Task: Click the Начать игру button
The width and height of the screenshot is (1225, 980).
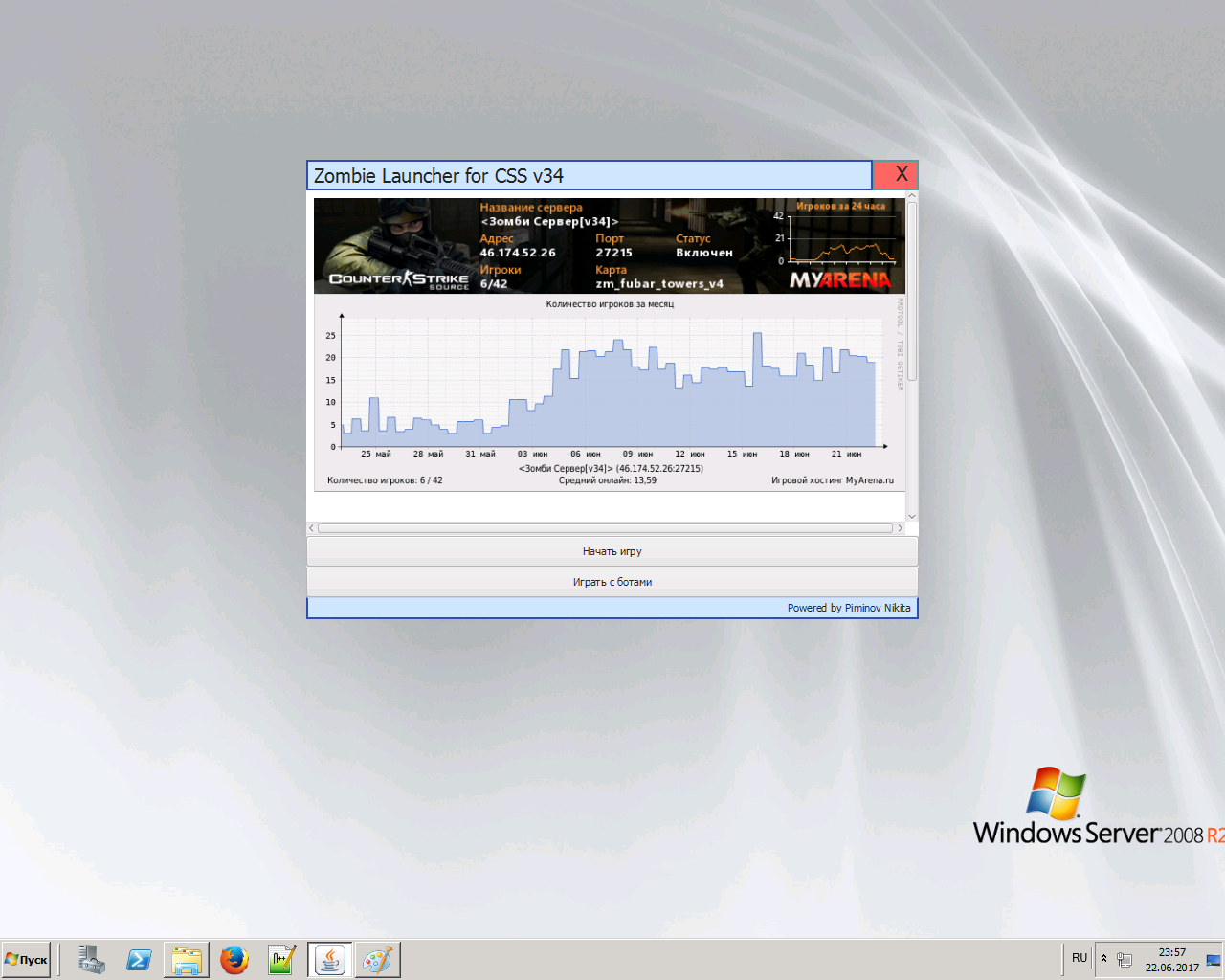Action: tap(612, 551)
